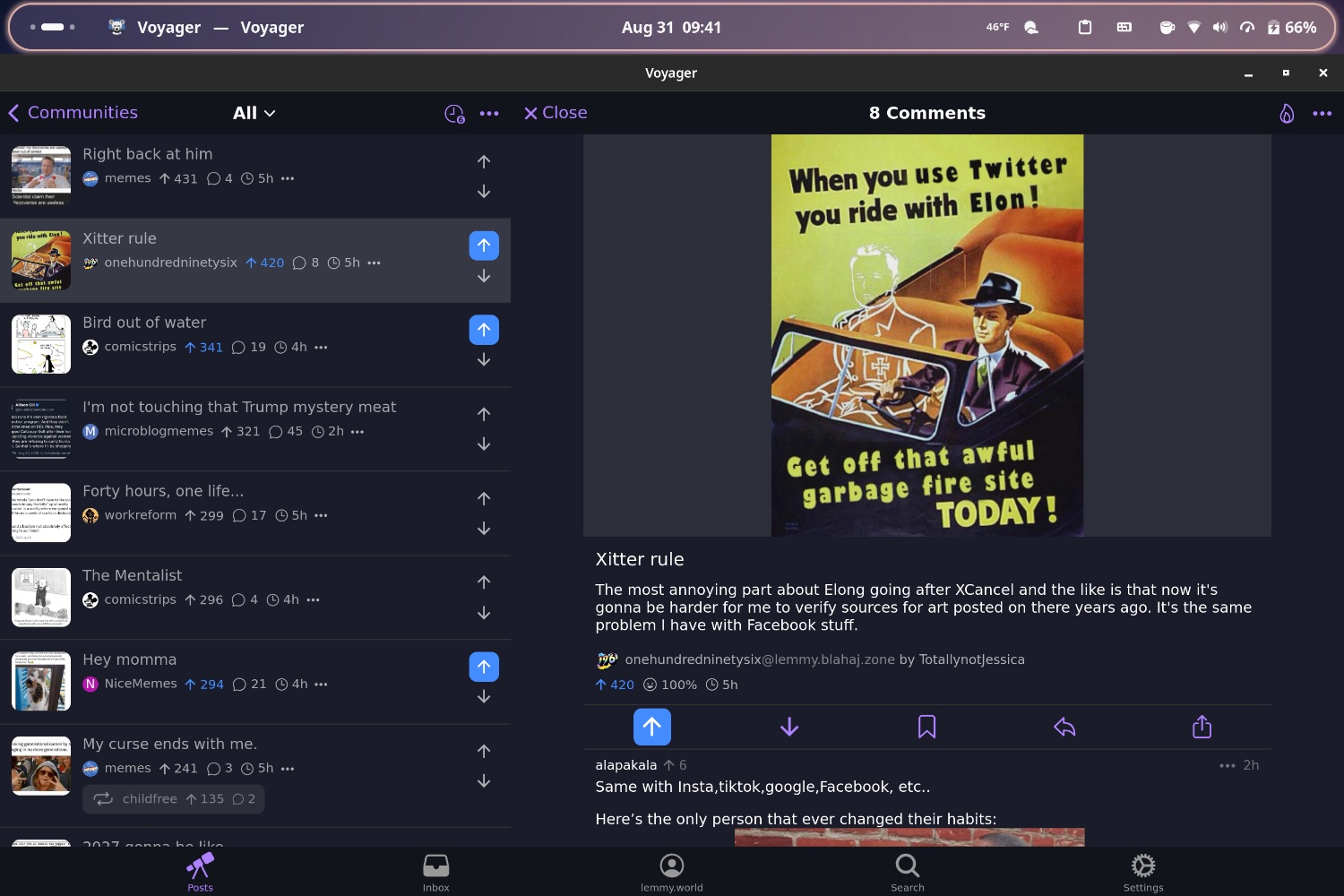
Task: Downvote the 'Forty hours, one life...' post
Action: 484,529
